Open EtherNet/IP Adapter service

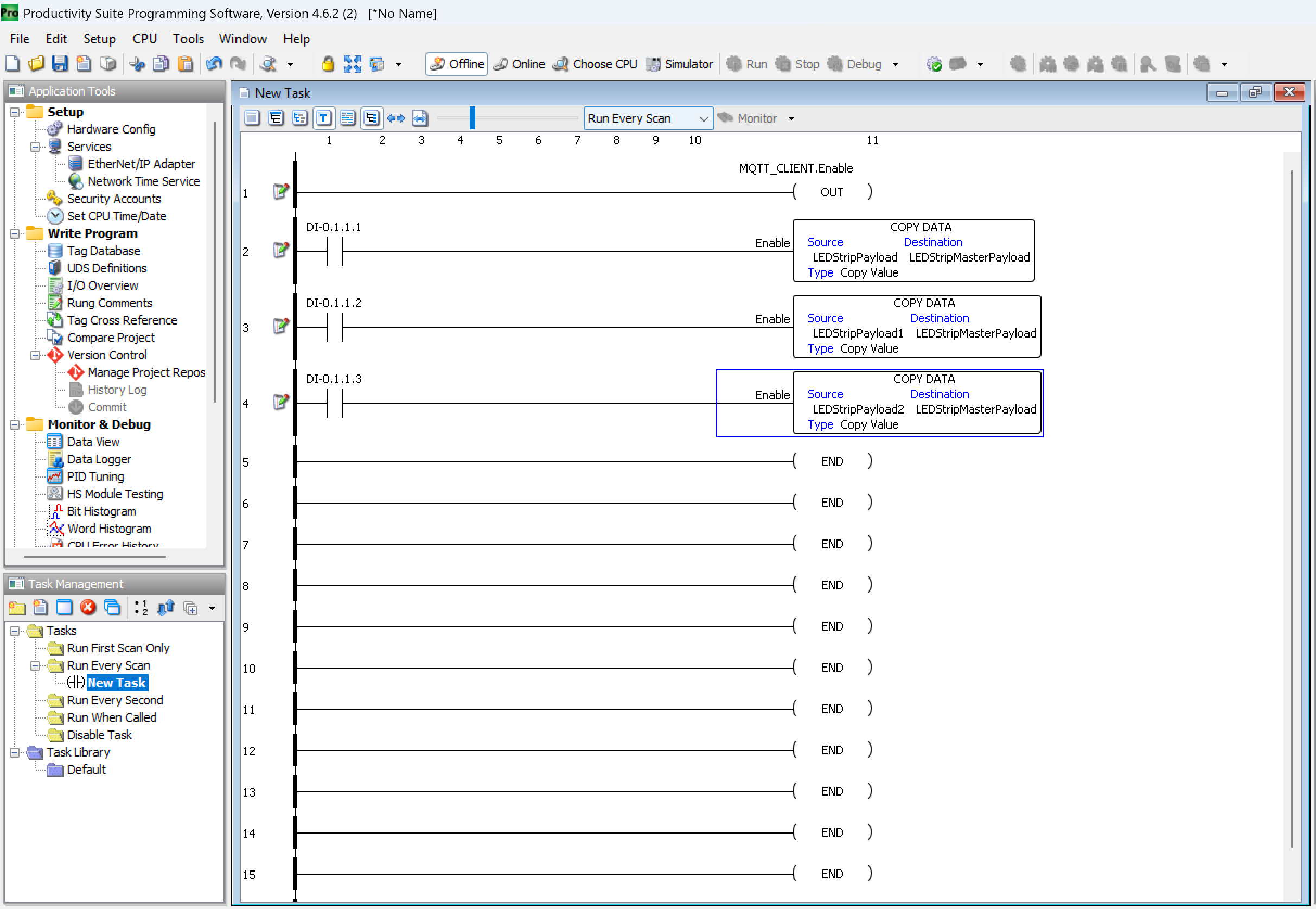[141, 164]
